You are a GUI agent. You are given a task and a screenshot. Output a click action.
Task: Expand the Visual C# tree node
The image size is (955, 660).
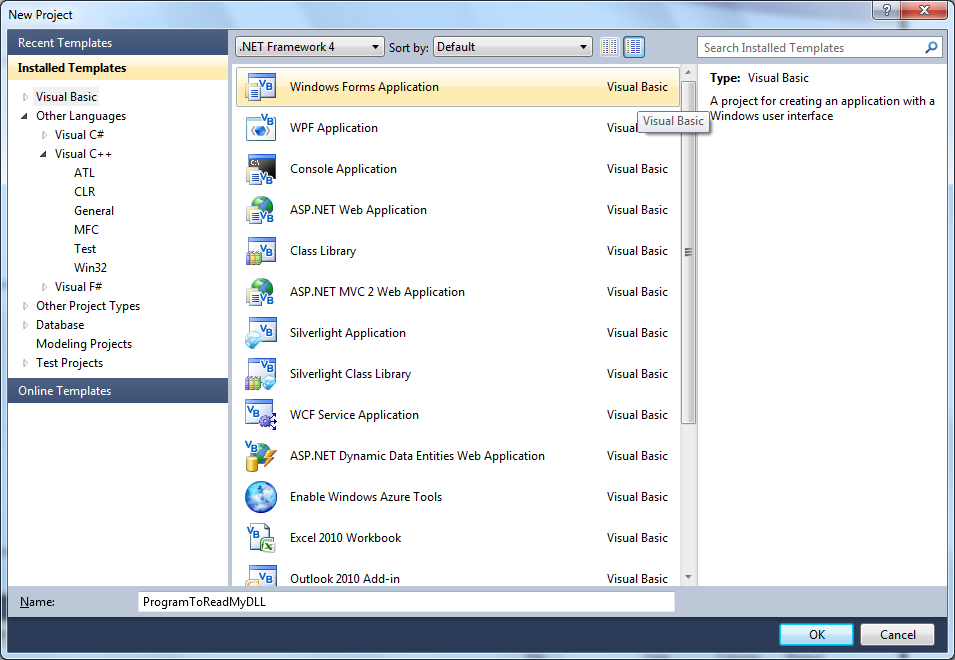pos(44,135)
